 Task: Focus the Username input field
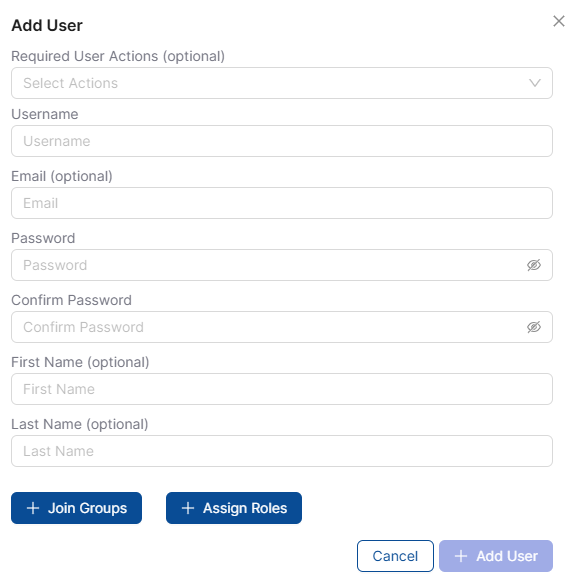click(x=282, y=141)
